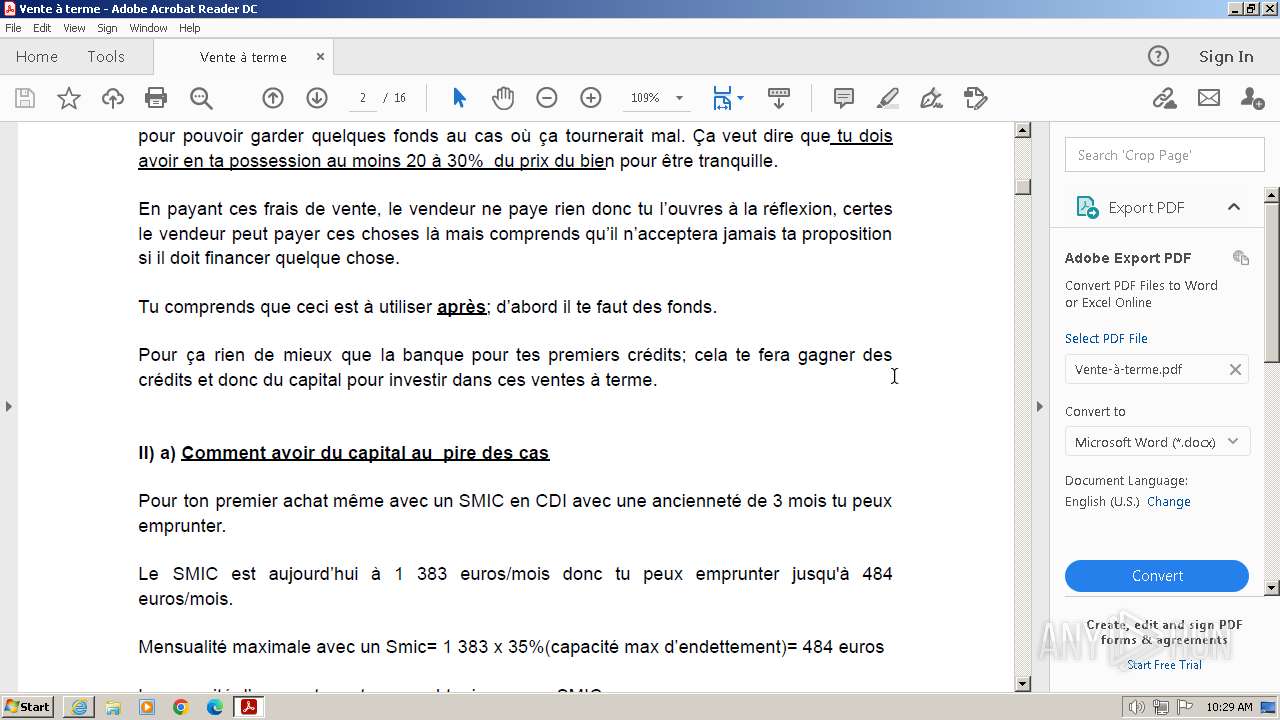Open Chrome from the taskbar

coord(181,707)
